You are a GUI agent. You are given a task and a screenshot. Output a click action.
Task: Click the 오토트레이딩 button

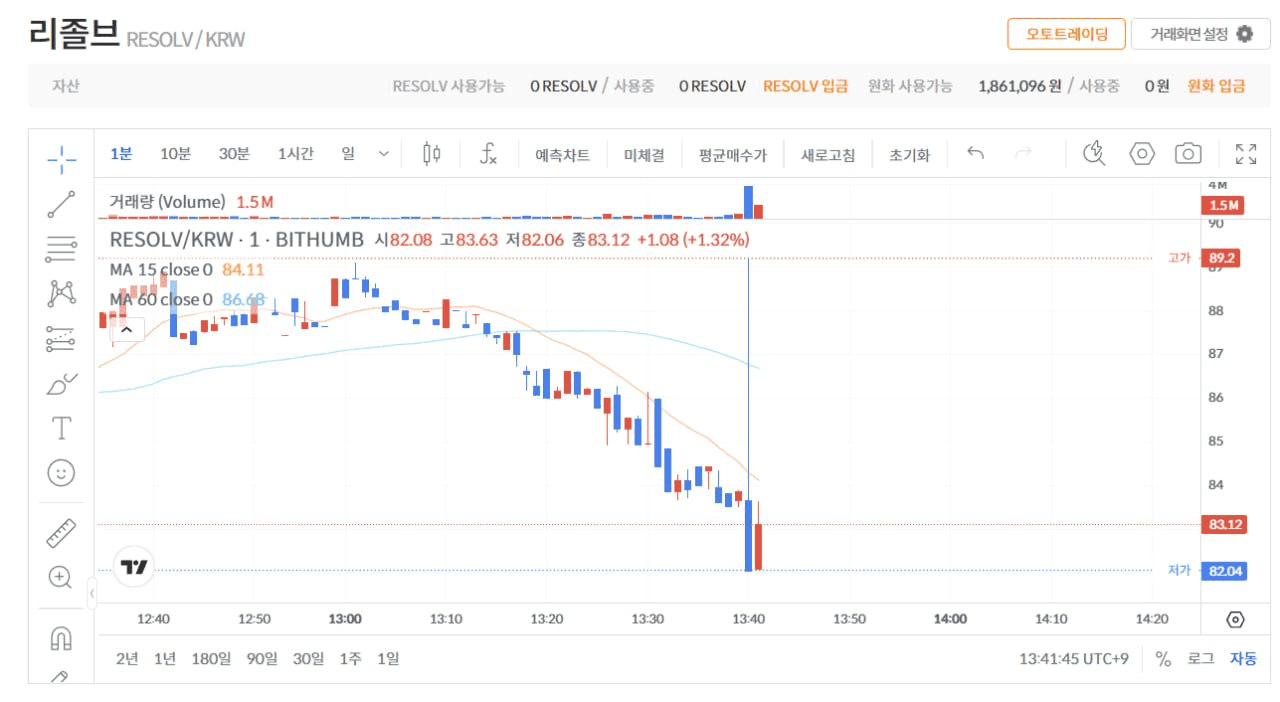point(1066,34)
